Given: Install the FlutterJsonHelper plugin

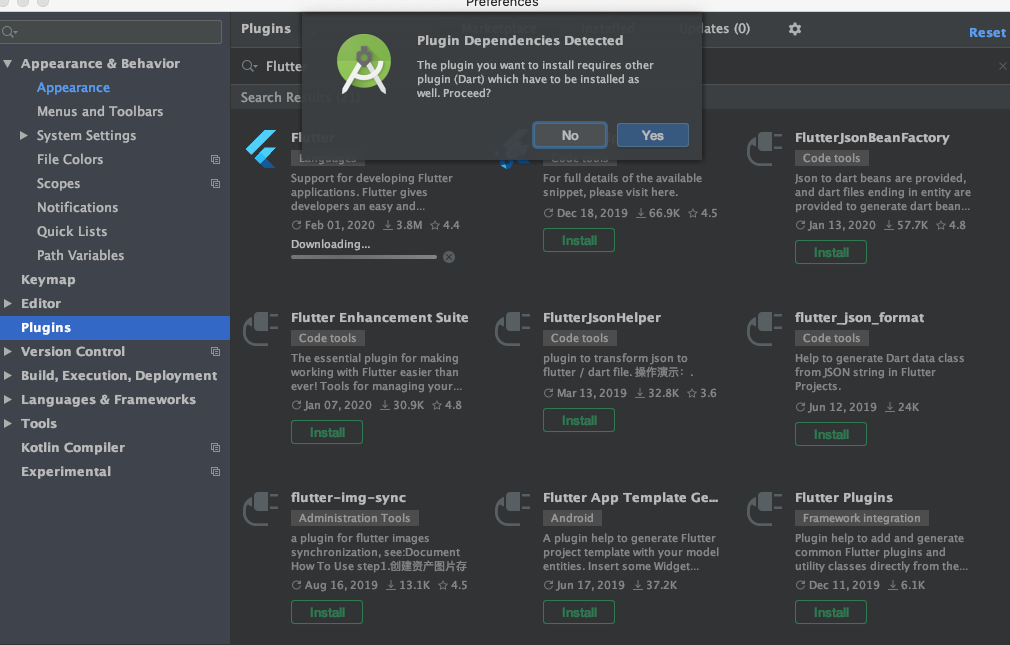Looking at the screenshot, I should click(578, 420).
